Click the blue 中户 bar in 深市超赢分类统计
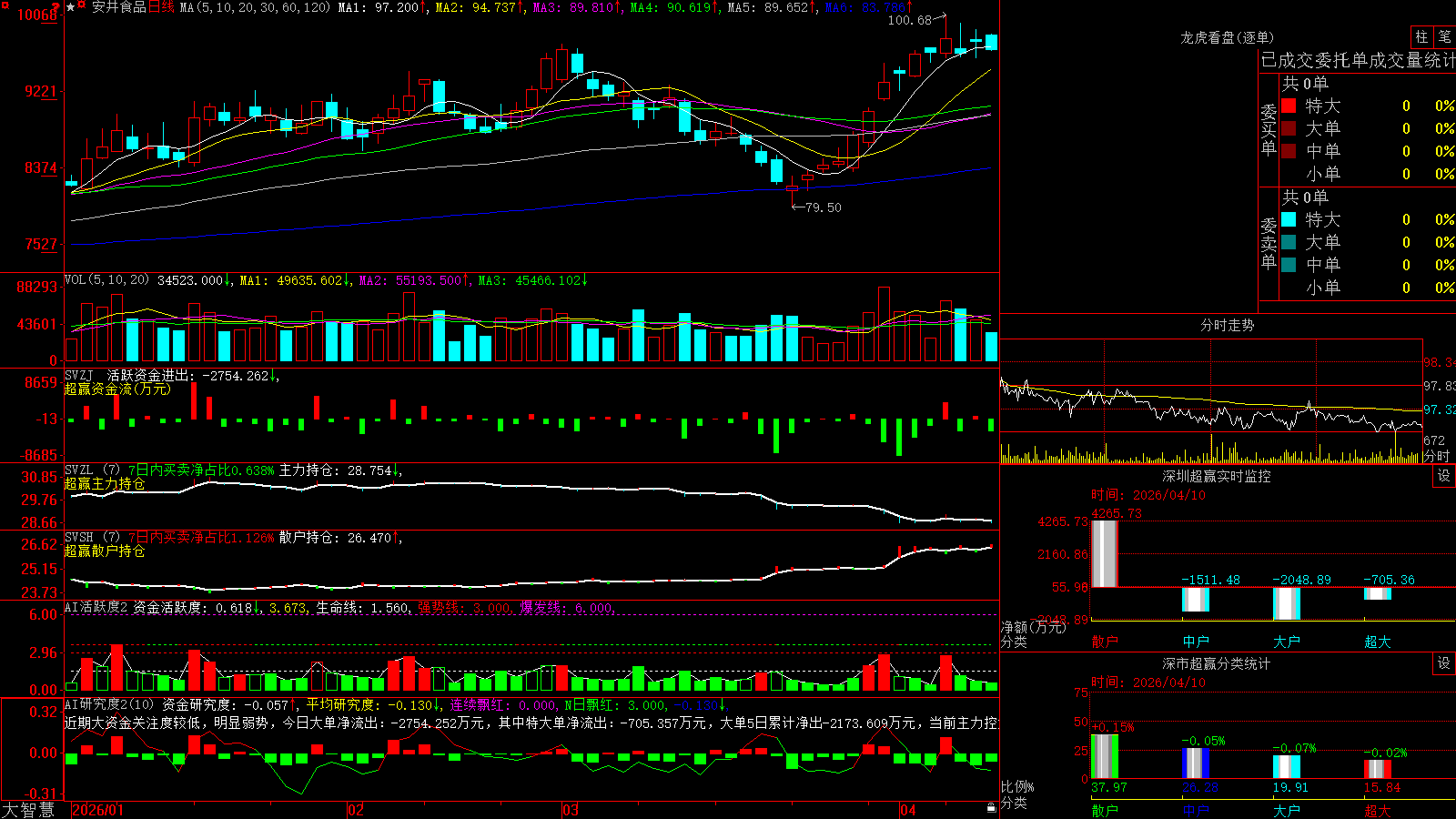1456x819 pixels. tap(1196, 763)
